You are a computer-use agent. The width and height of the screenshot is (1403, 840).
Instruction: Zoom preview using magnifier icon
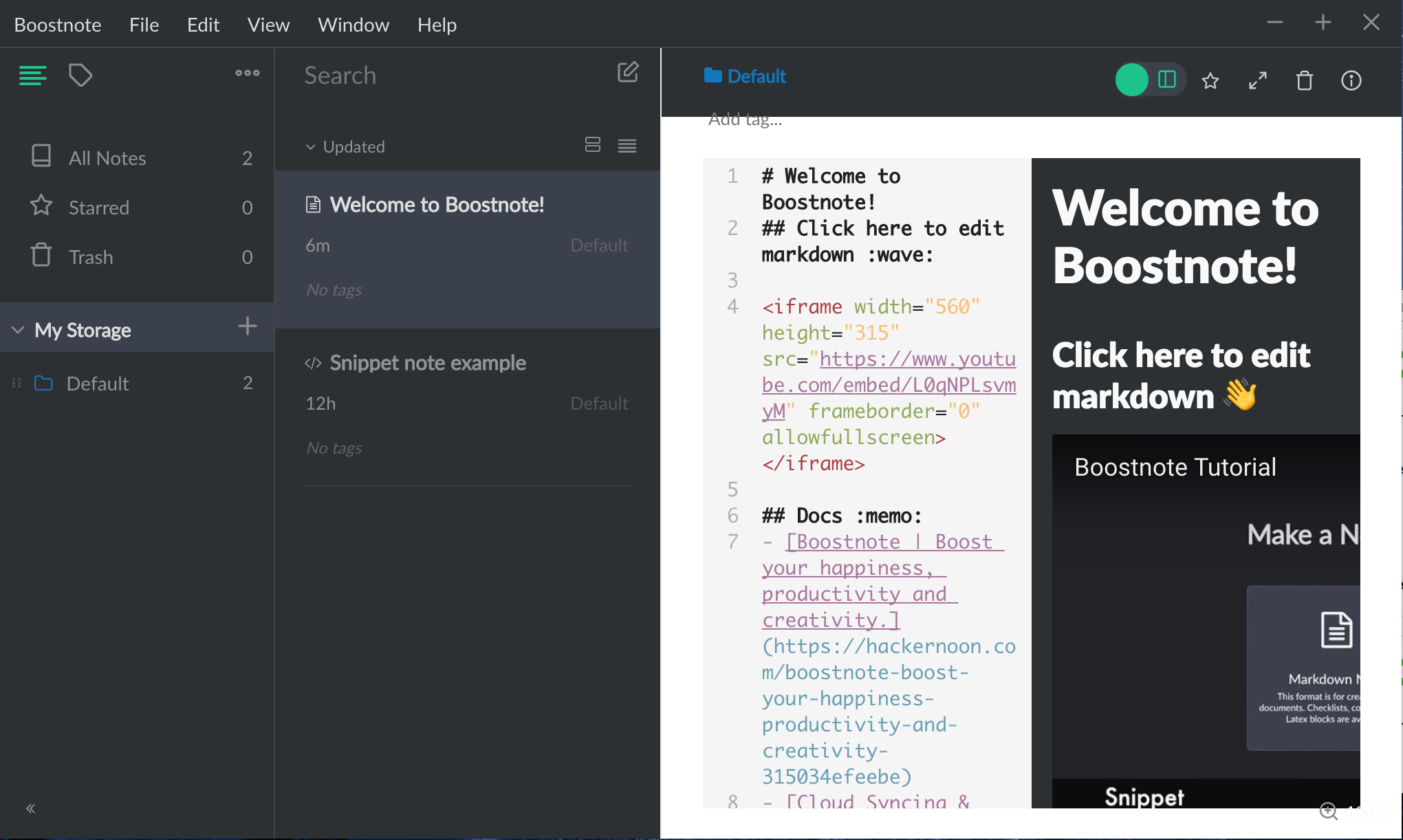point(1329,811)
